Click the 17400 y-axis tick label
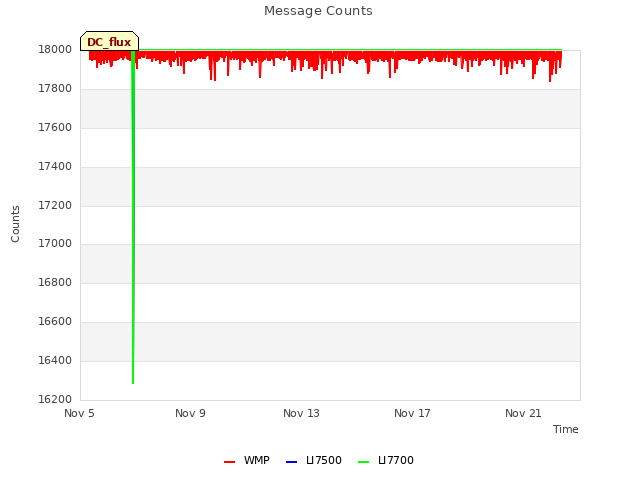 [55, 167]
